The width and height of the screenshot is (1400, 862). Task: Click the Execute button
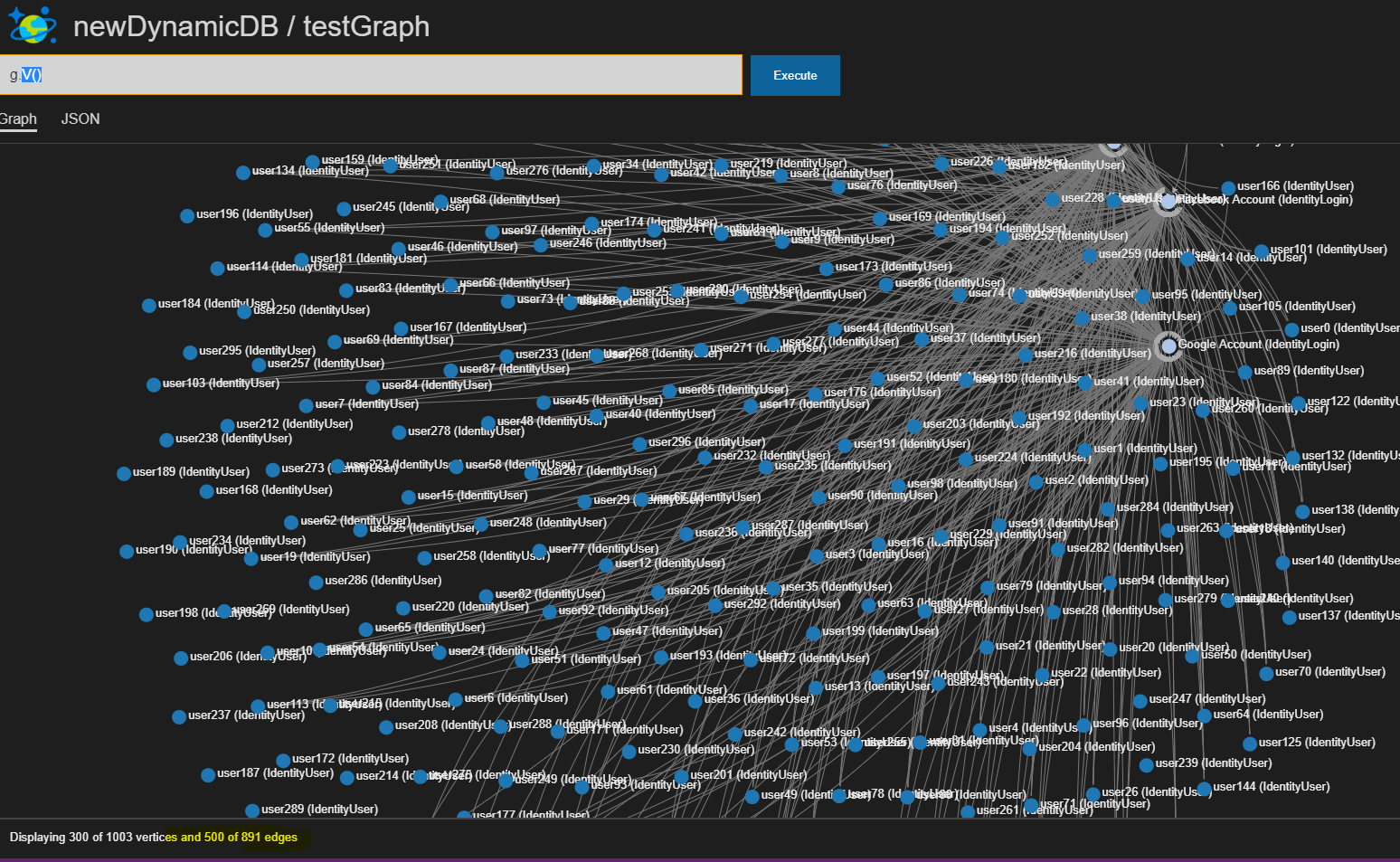[794, 75]
